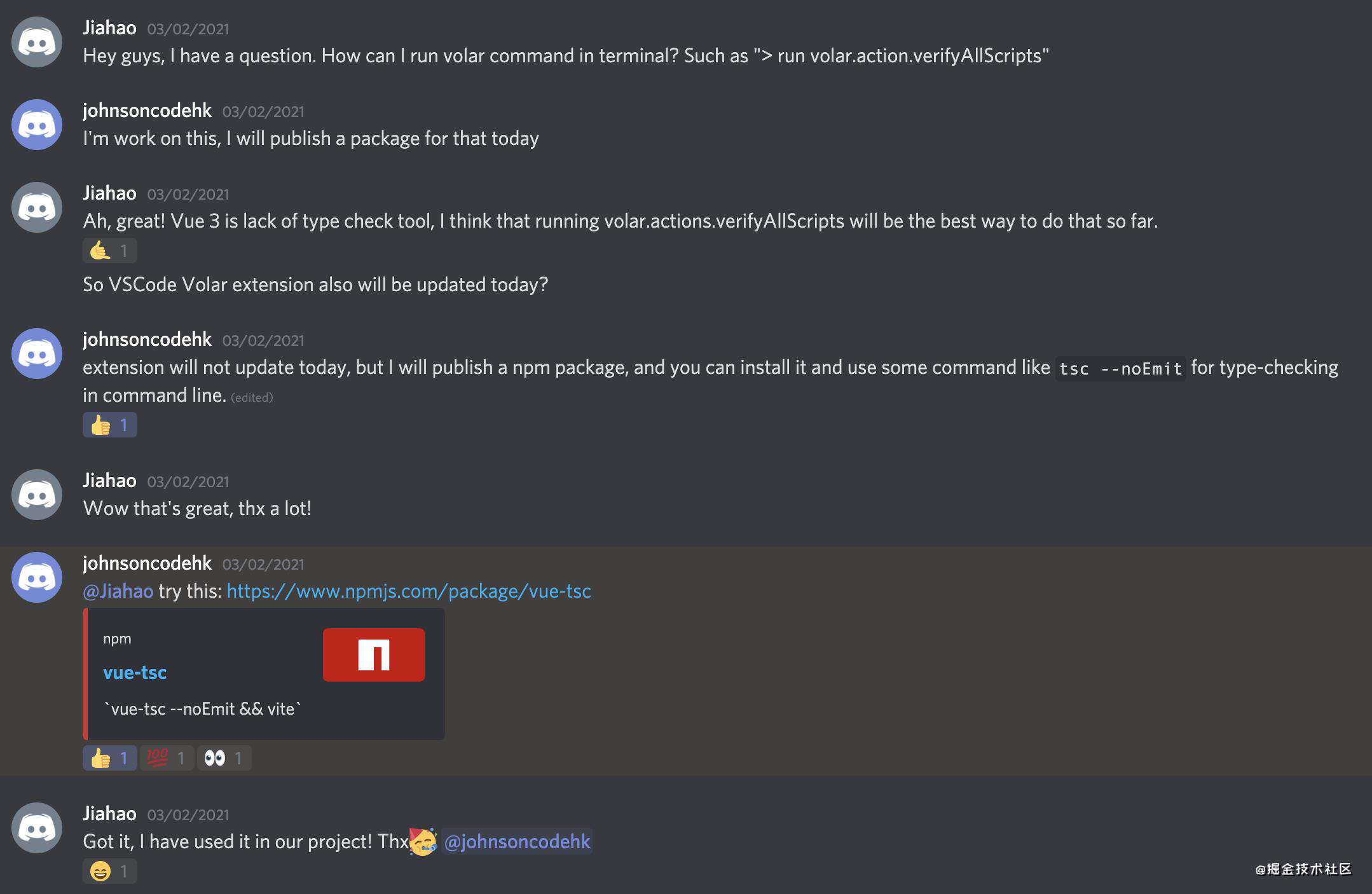Toggle the eyes emoji reaction

[224, 758]
